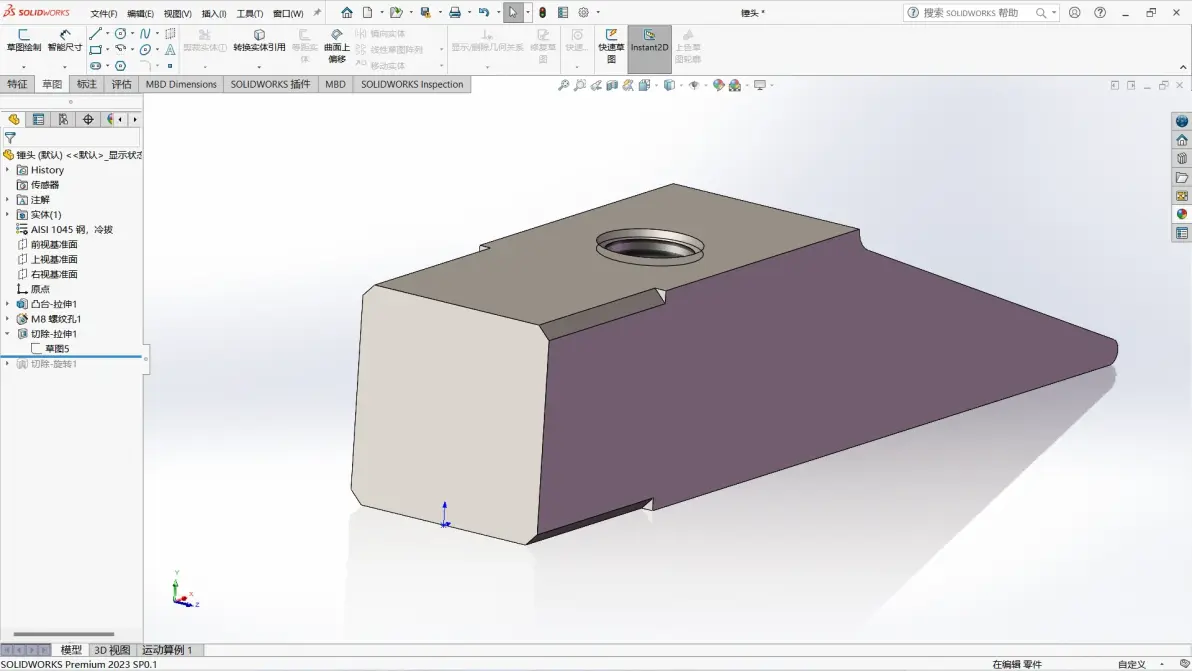Open the 窗口(W) menu
Screen dimensions: 1192x671
(288, 14)
